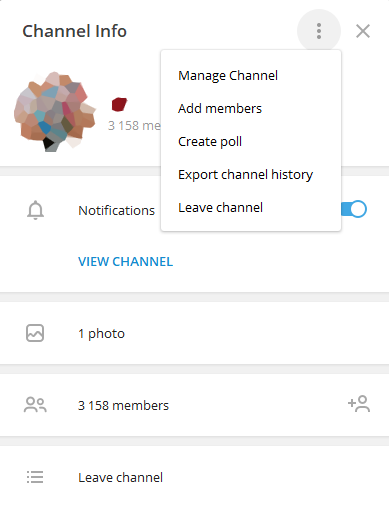The height and width of the screenshot is (505, 389).
Task: Click the list icon beside Leave channel
Action: coord(35,477)
